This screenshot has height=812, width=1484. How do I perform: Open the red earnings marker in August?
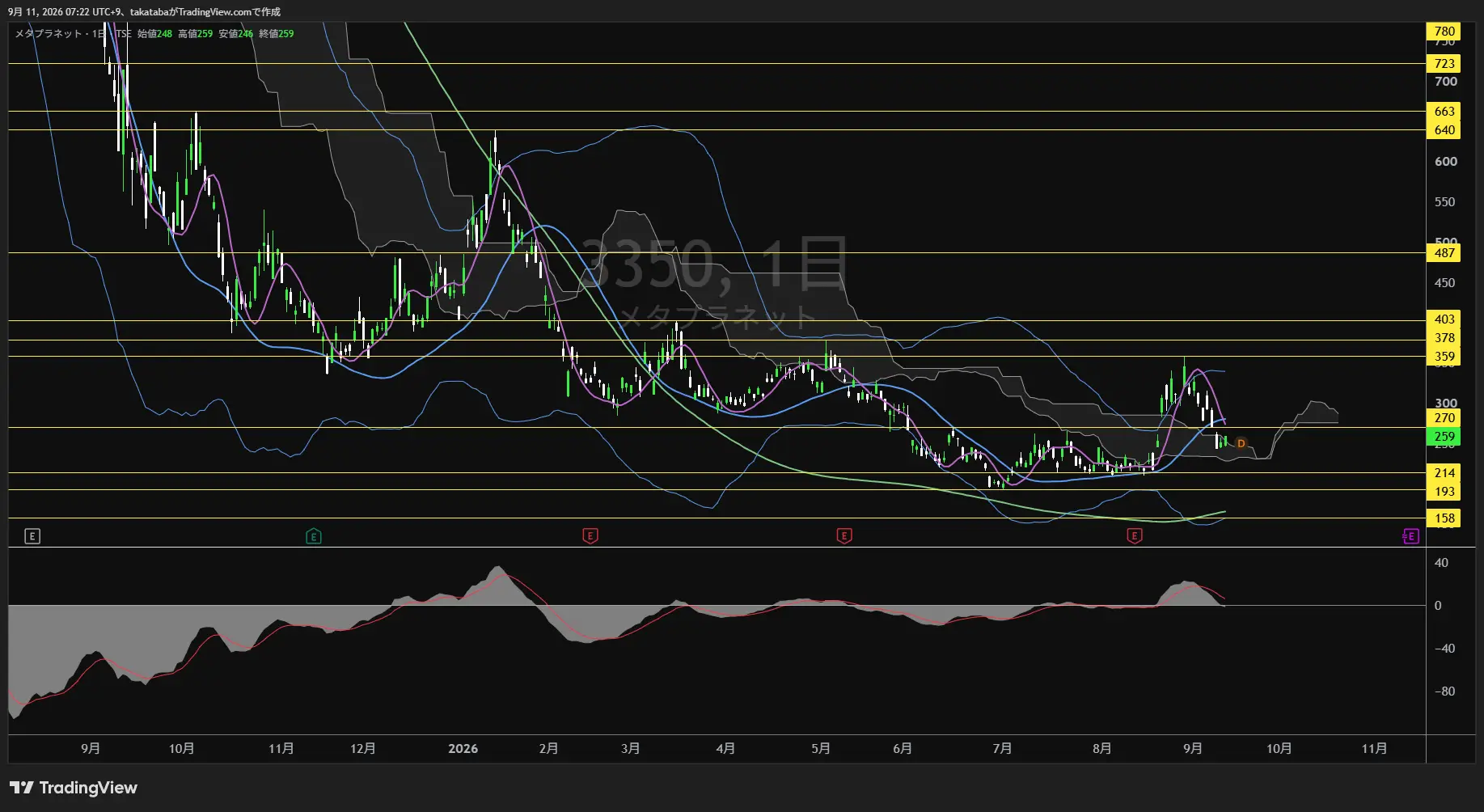[1135, 536]
